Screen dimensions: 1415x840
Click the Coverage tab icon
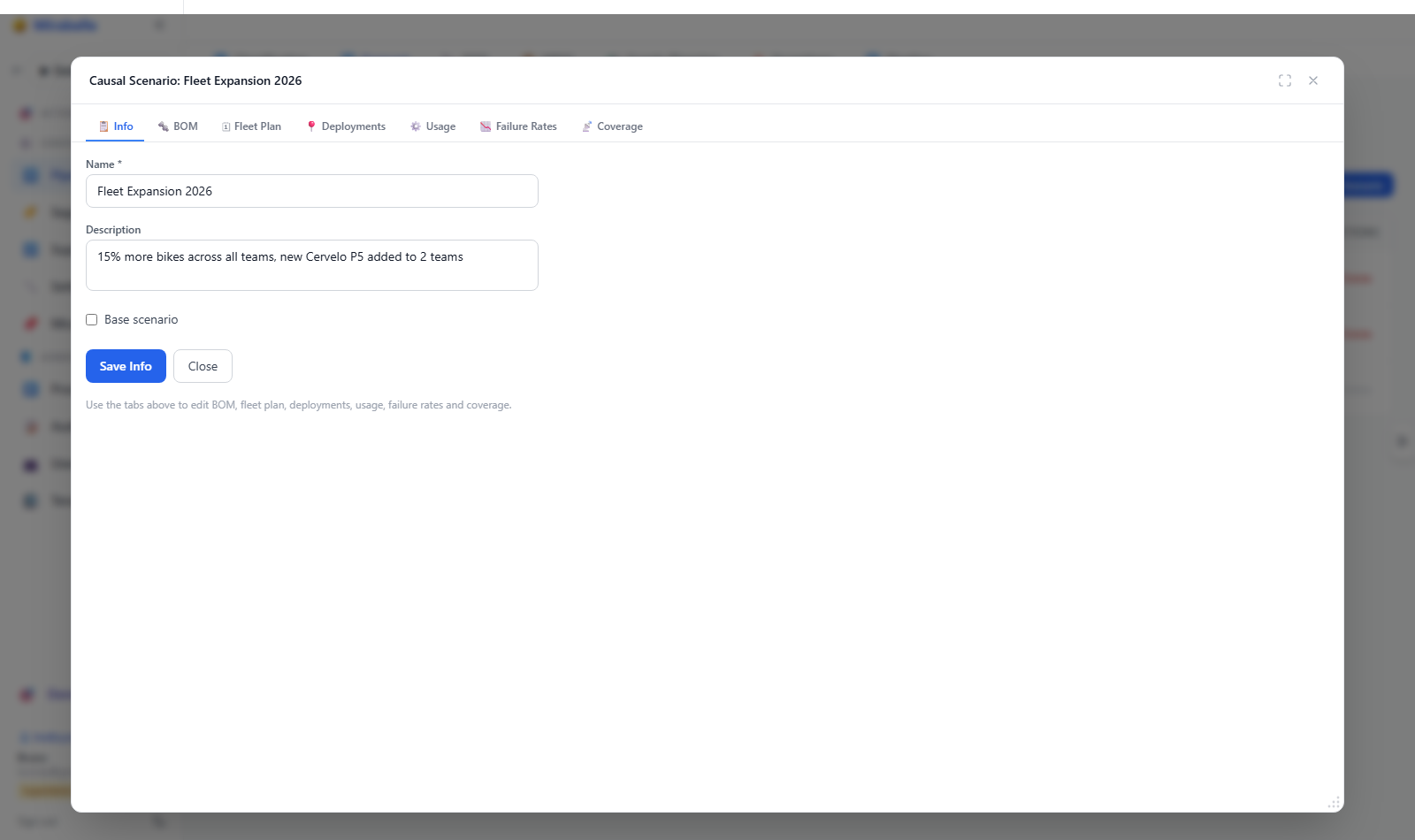pos(586,126)
